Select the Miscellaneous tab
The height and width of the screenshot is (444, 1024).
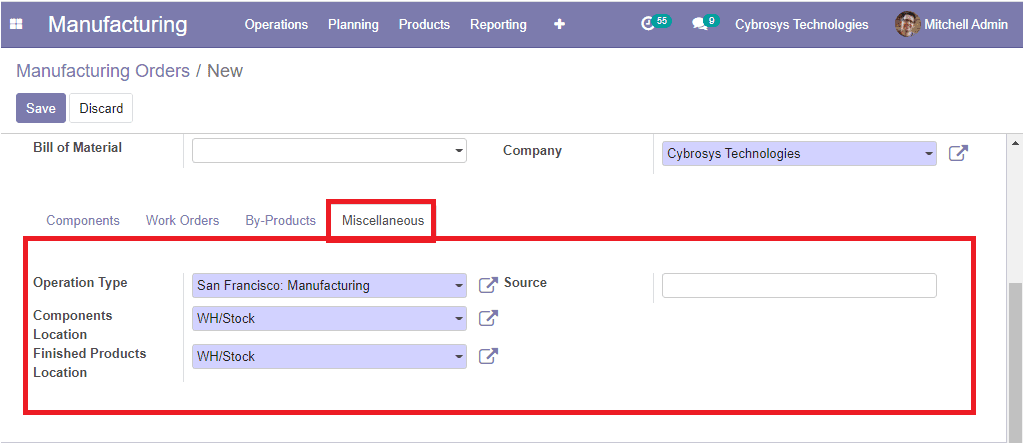click(x=383, y=220)
